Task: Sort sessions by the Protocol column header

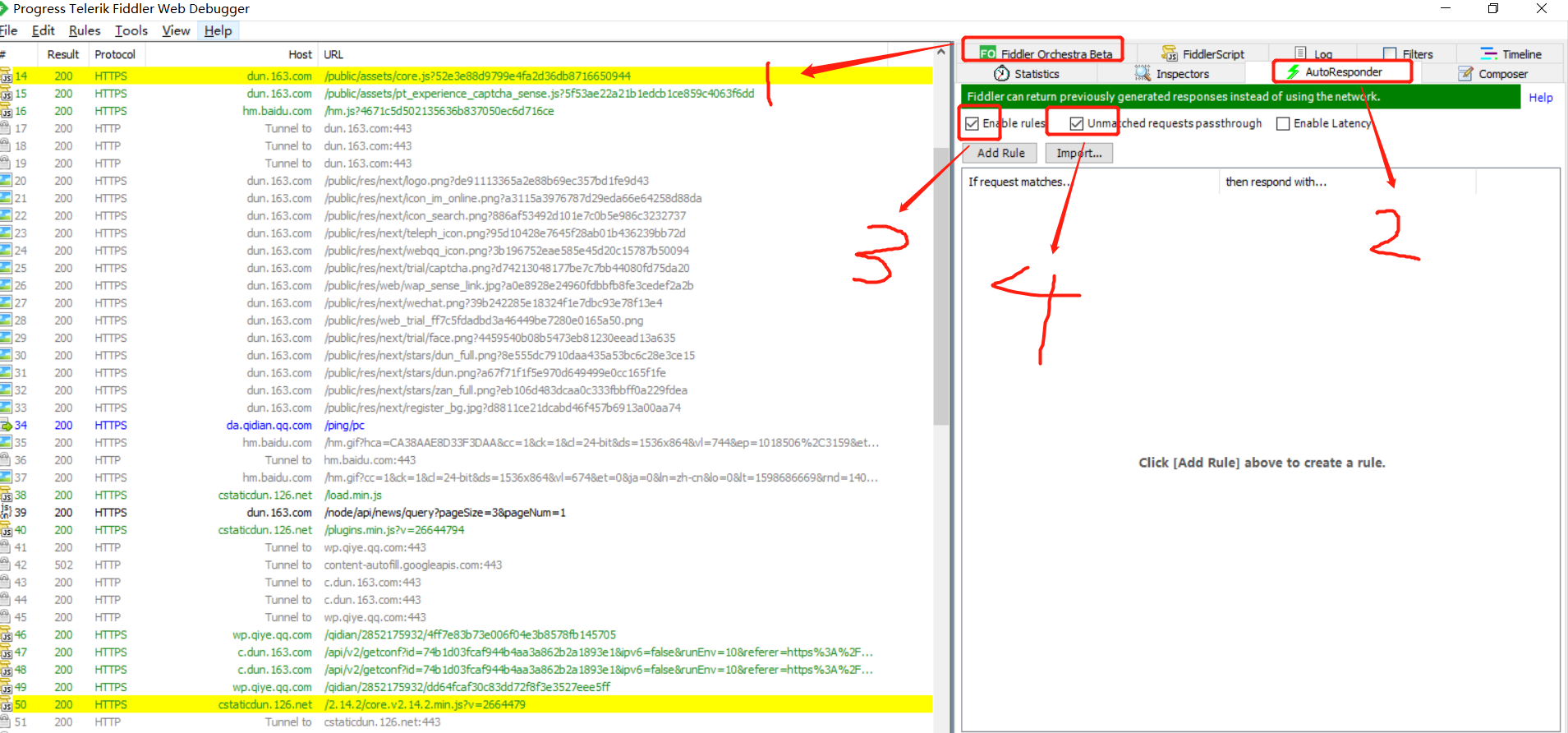Action: tap(115, 54)
